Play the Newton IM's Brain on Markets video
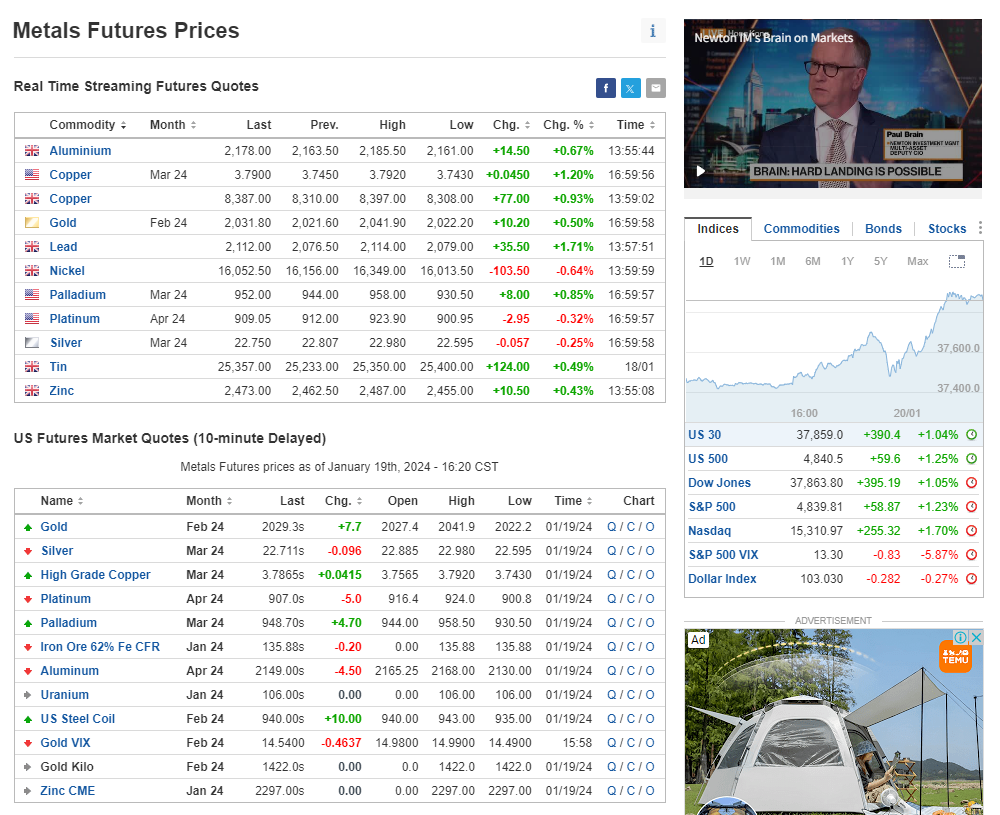 pos(700,171)
